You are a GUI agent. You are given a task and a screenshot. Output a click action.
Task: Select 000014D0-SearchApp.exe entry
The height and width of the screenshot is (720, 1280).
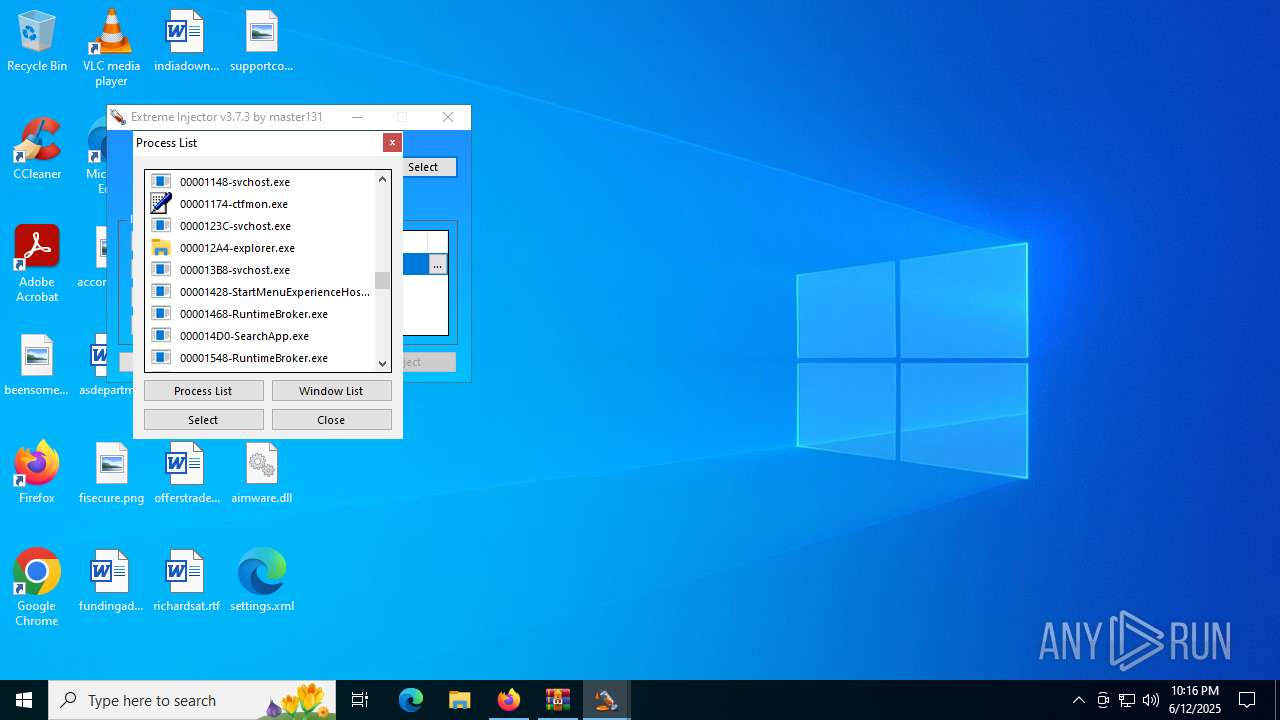tap(260, 336)
